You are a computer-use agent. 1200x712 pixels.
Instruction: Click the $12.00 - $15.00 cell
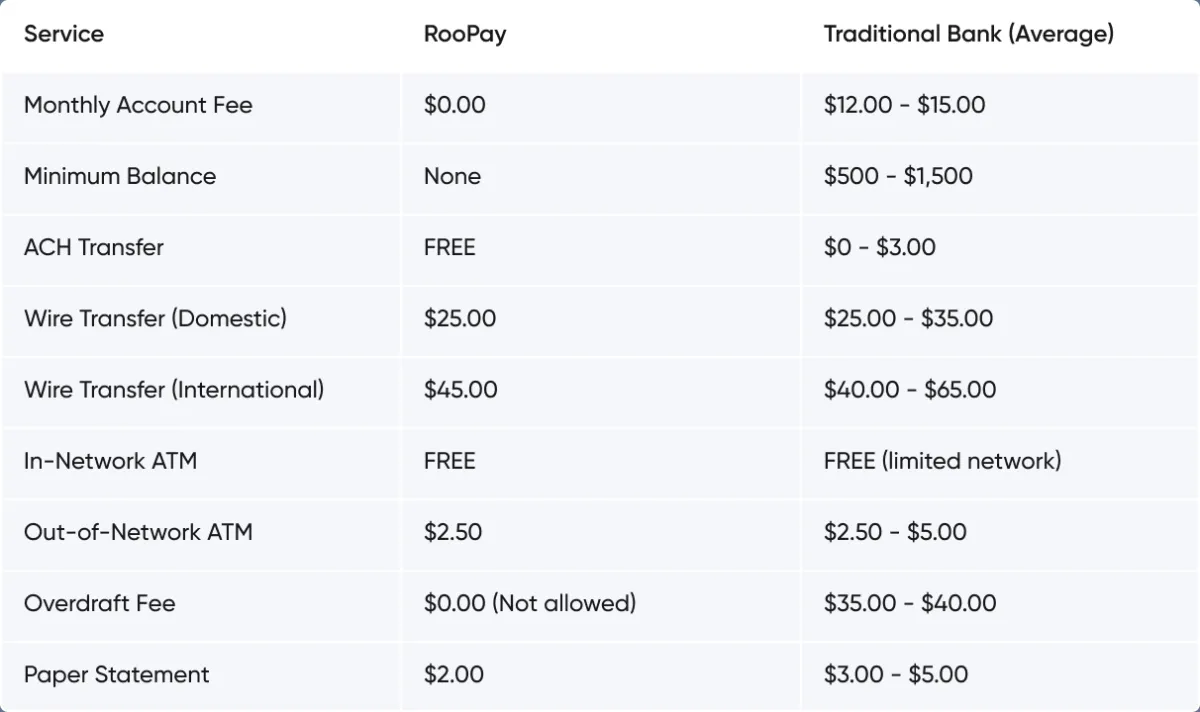pyautogui.click(x=904, y=105)
